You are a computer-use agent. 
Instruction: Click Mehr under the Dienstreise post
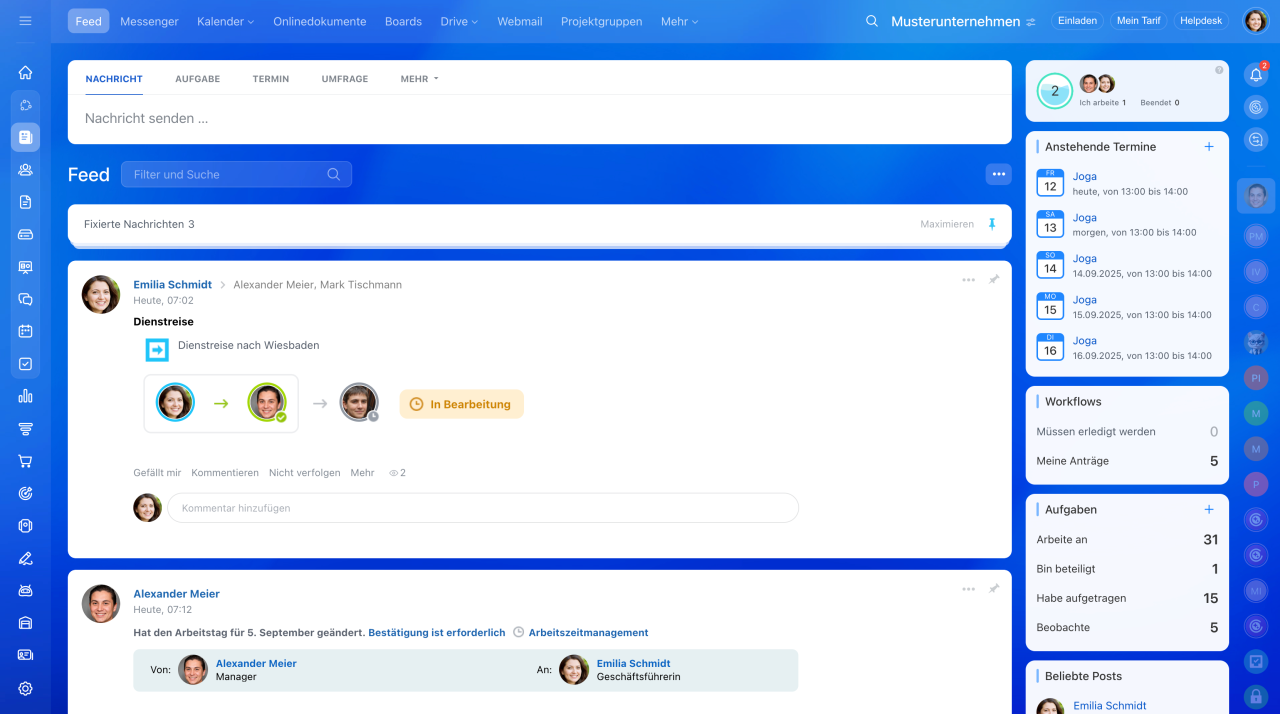pyautogui.click(x=362, y=473)
